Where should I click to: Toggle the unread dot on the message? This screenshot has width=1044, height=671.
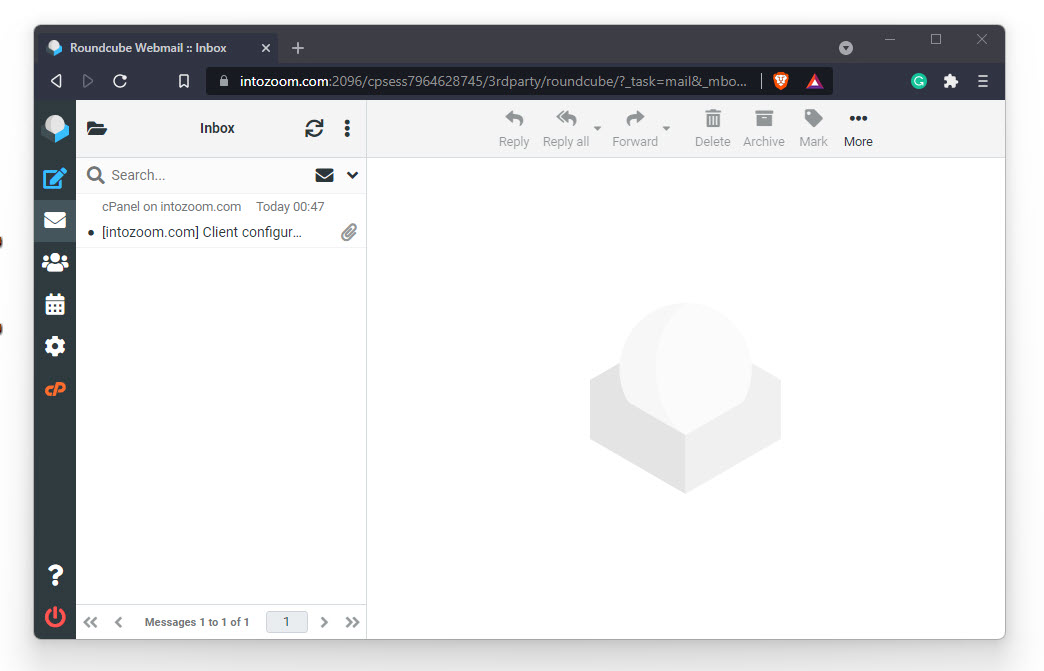click(x=91, y=233)
